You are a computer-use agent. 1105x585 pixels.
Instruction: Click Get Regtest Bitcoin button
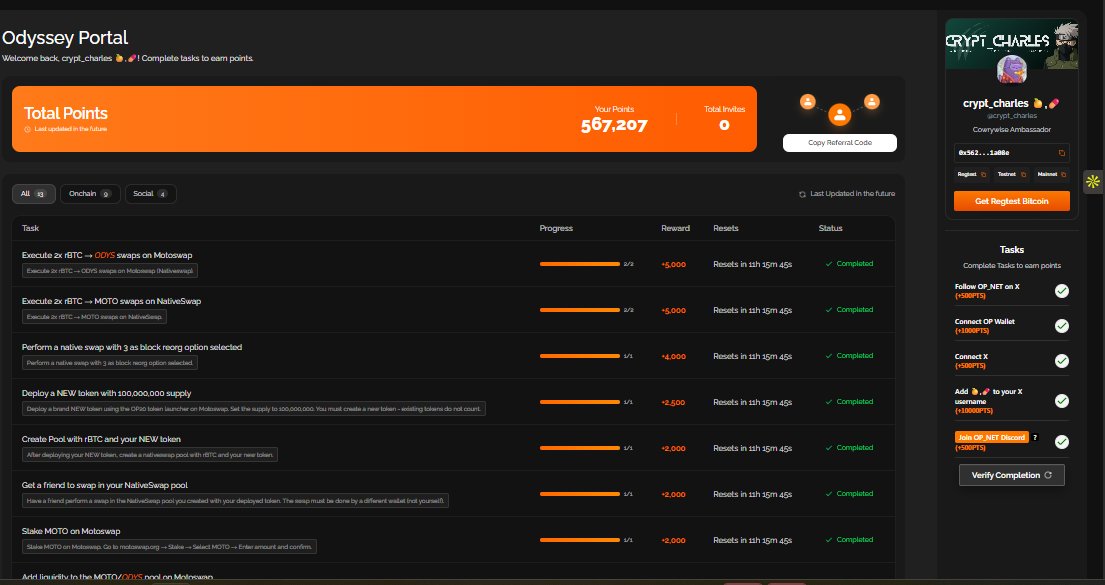1011,201
